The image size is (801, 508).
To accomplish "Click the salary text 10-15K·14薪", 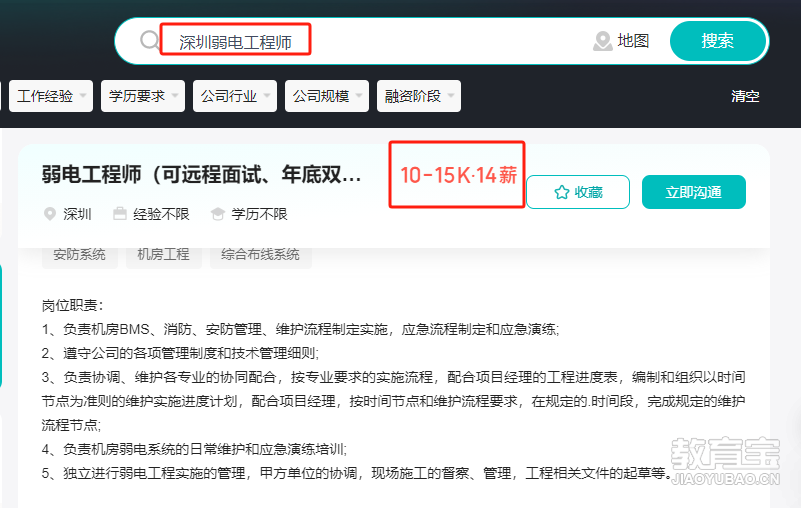I will pos(458,175).
